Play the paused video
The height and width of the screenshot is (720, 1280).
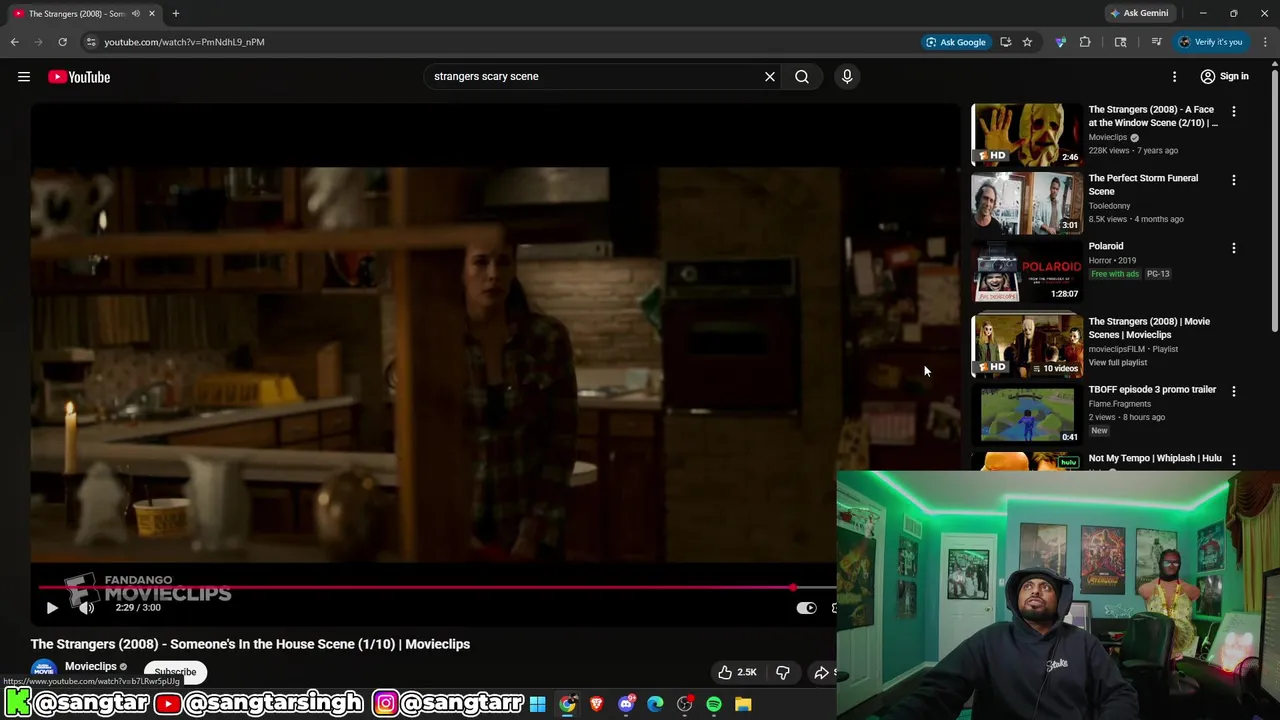pyautogui.click(x=52, y=607)
